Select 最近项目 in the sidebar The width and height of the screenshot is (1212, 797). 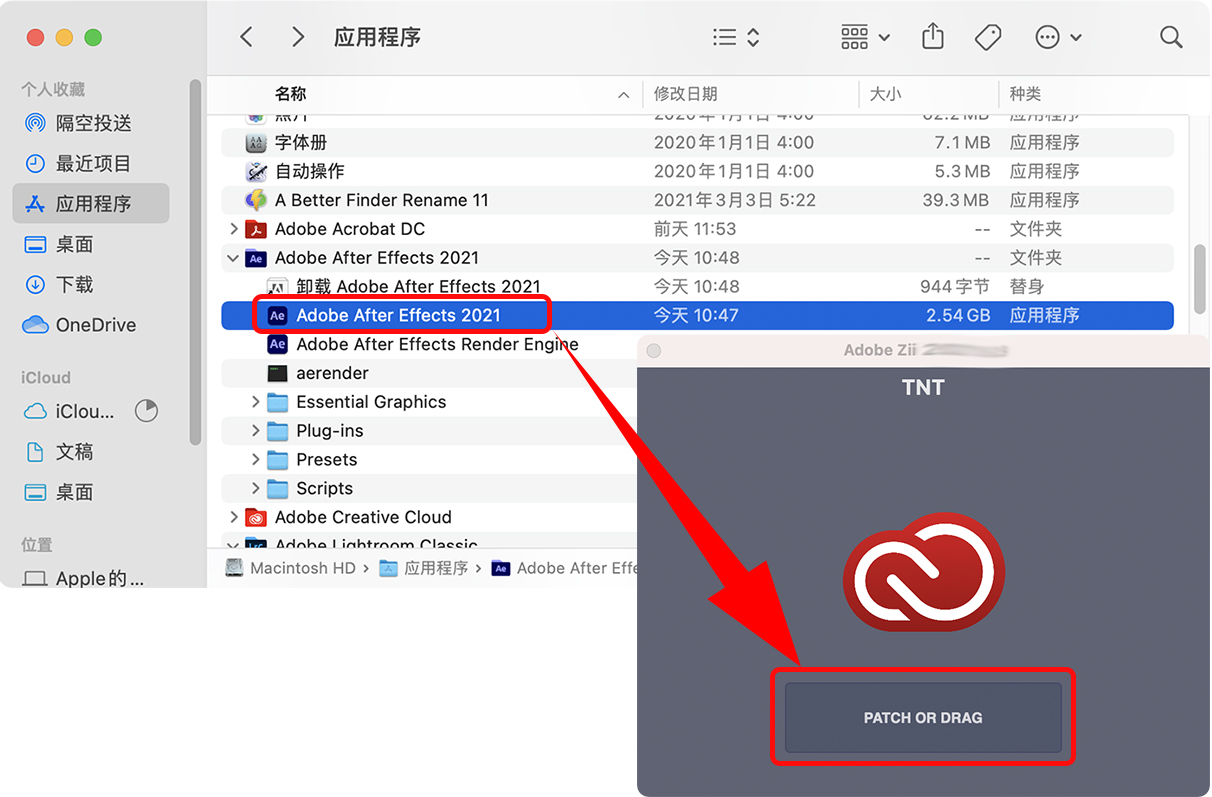click(91, 163)
